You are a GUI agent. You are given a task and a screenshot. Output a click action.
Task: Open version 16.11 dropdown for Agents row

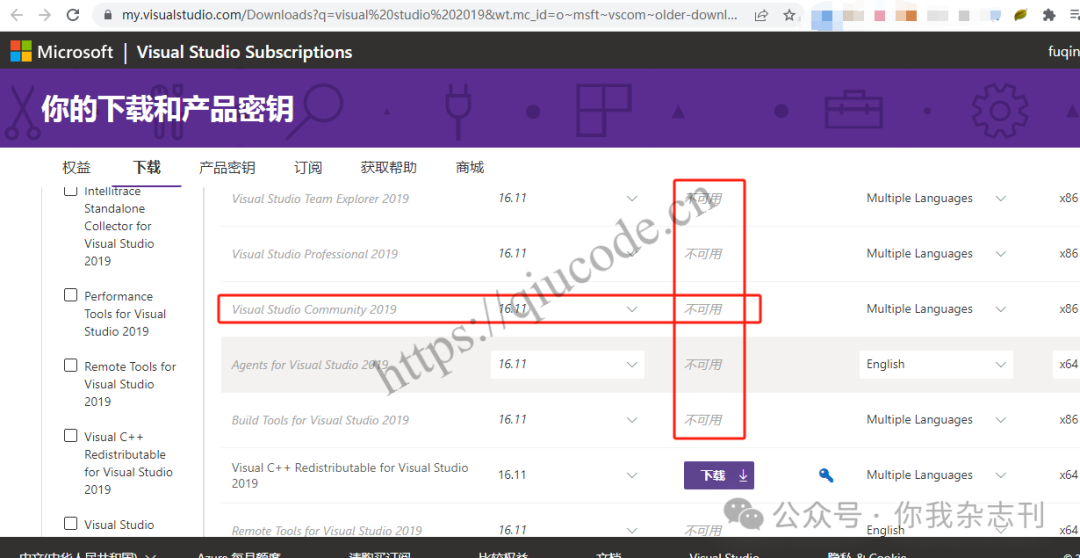[568, 364]
